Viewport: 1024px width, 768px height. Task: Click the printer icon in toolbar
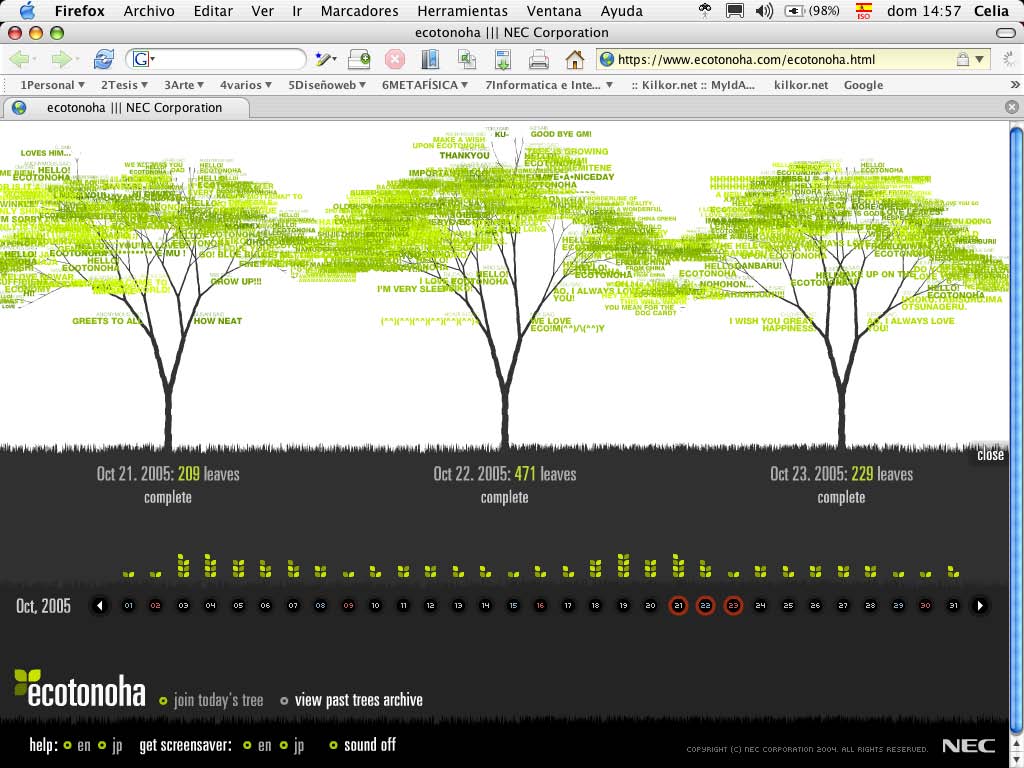(x=538, y=60)
